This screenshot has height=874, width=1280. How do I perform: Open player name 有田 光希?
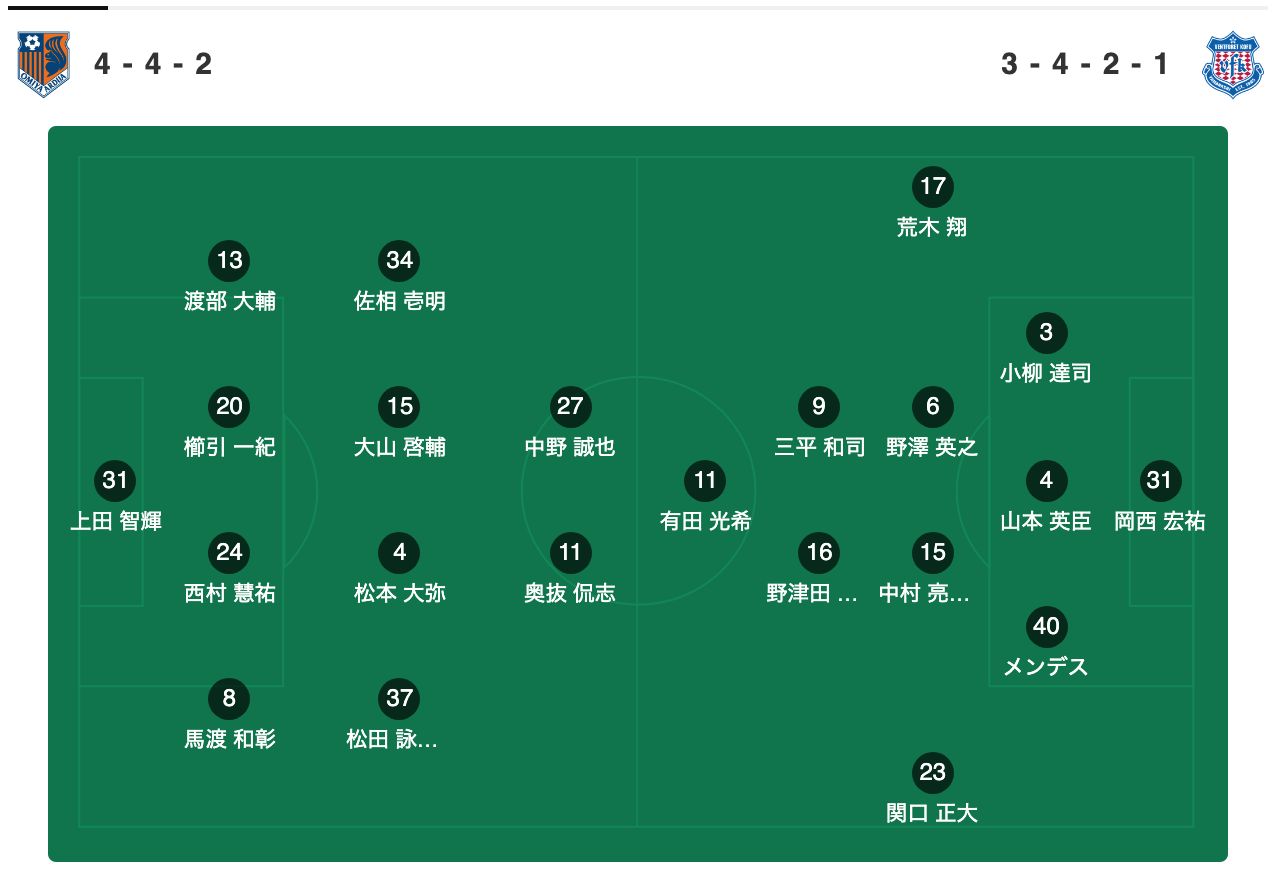coord(706,521)
